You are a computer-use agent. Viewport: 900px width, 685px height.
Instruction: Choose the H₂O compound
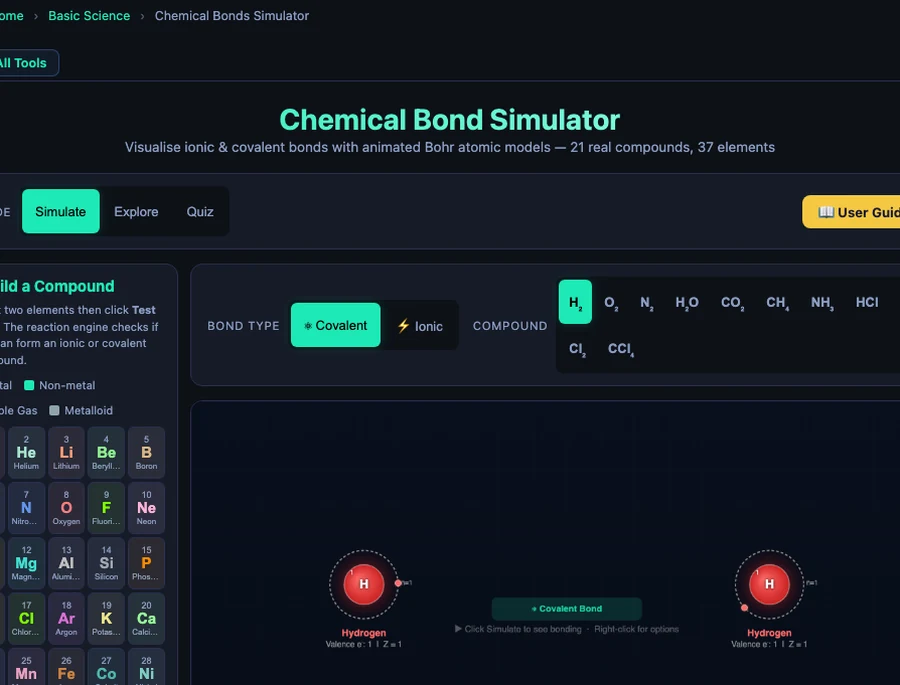(687, 302)
